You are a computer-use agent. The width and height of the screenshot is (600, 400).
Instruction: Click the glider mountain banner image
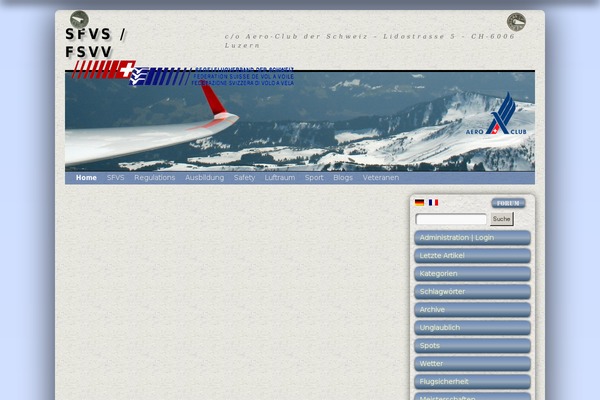300,121
